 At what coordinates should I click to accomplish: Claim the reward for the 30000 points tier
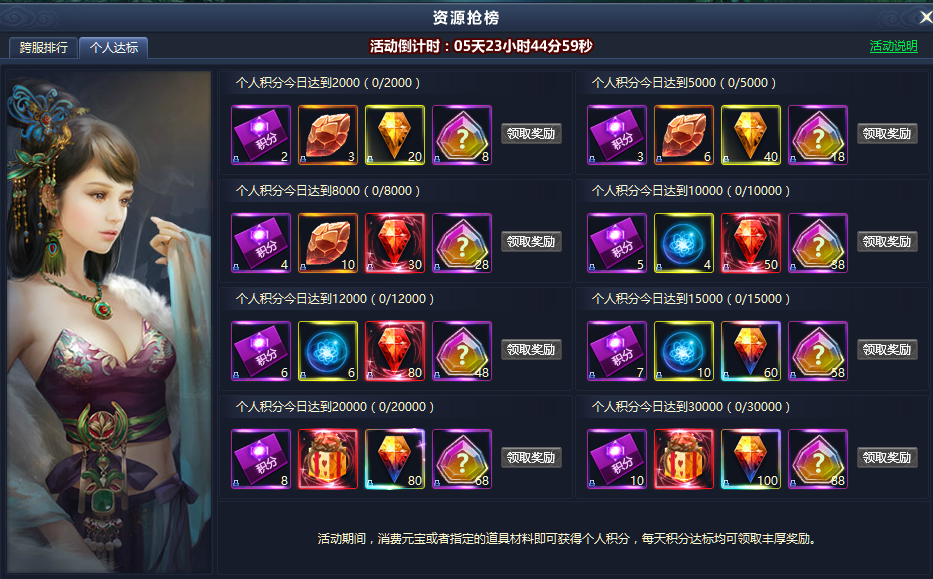tap(887, 458)
